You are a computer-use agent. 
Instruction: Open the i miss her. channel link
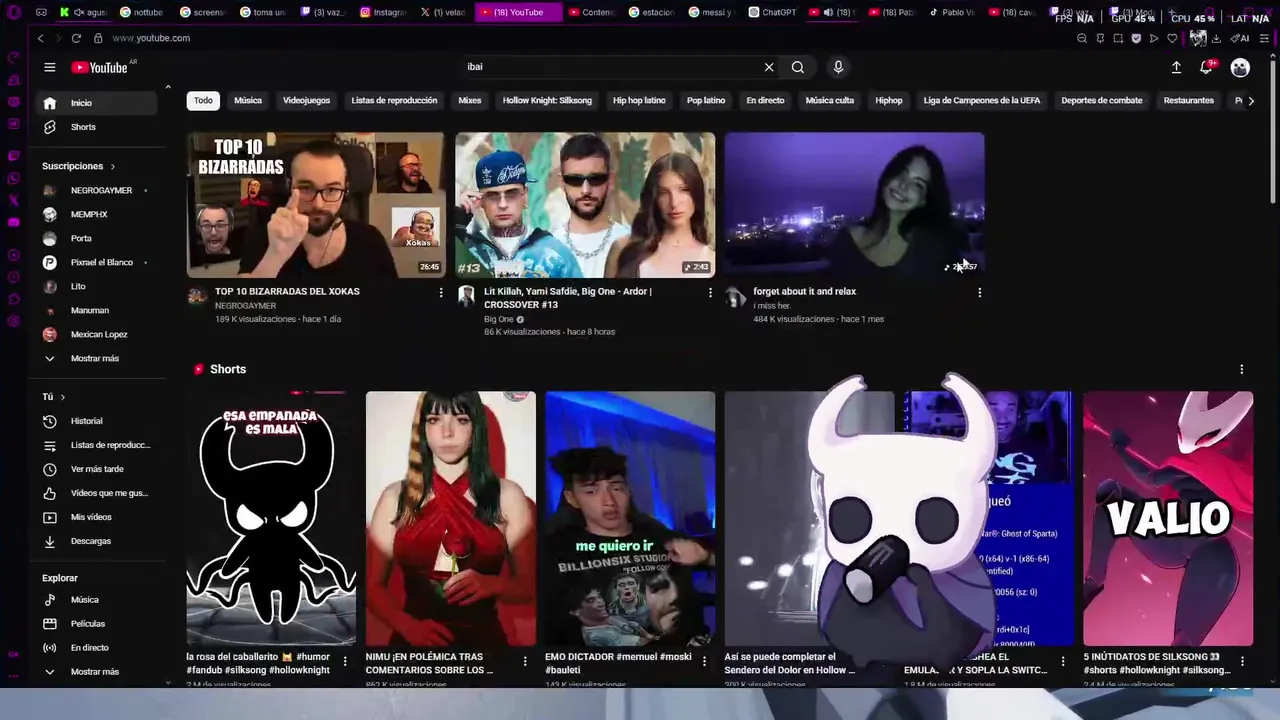tap(772, 305)
